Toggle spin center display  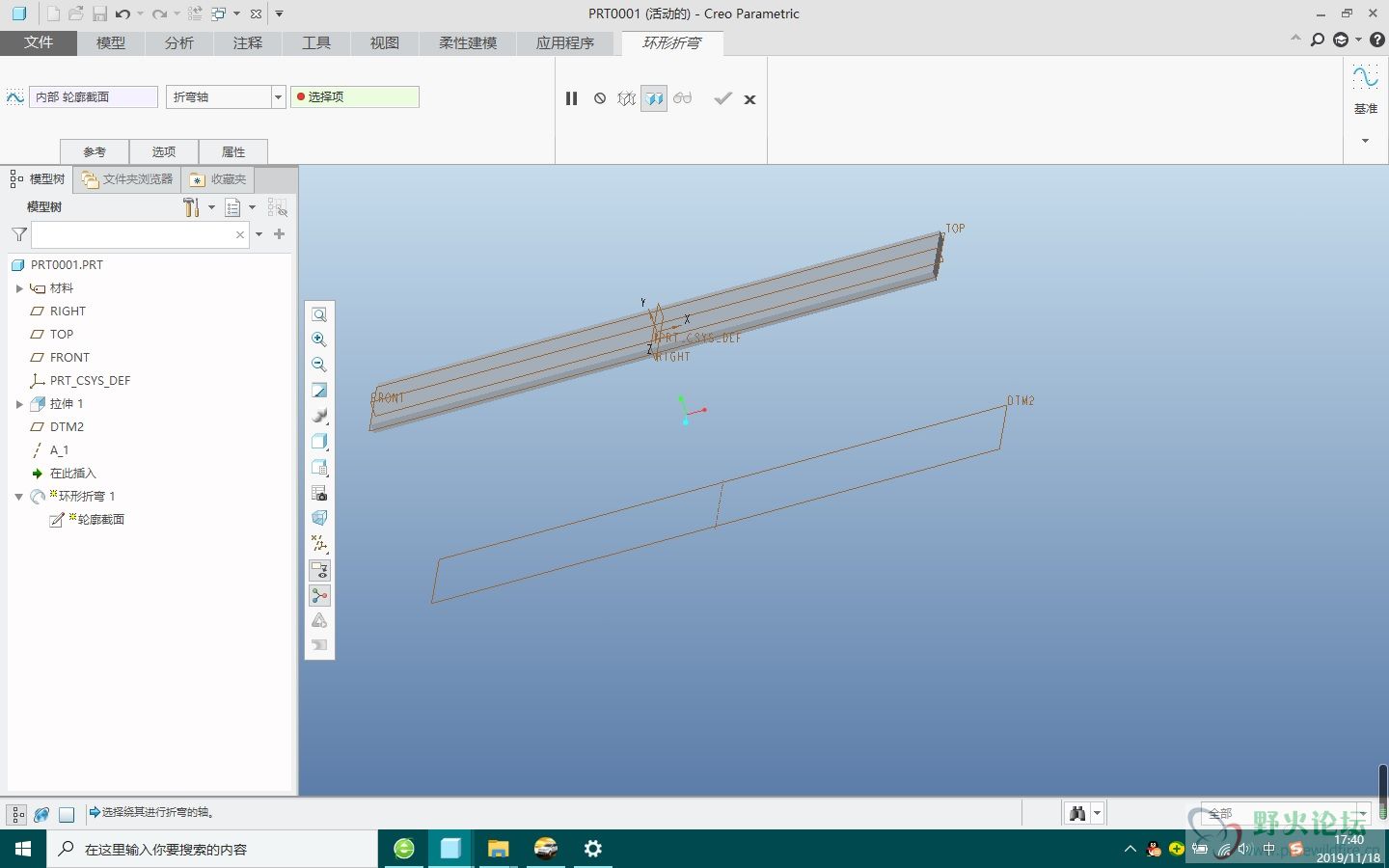[x=319, y=595]
